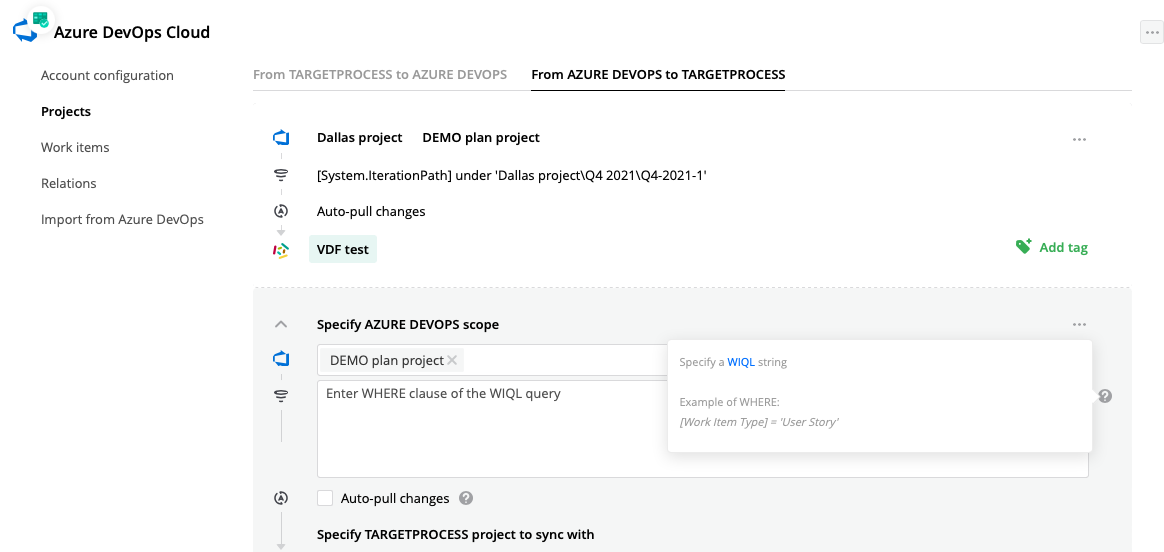Open the three-dot menu for Specify scope section
Viewport: 1164px width, 552px height.
point(1079,324)
